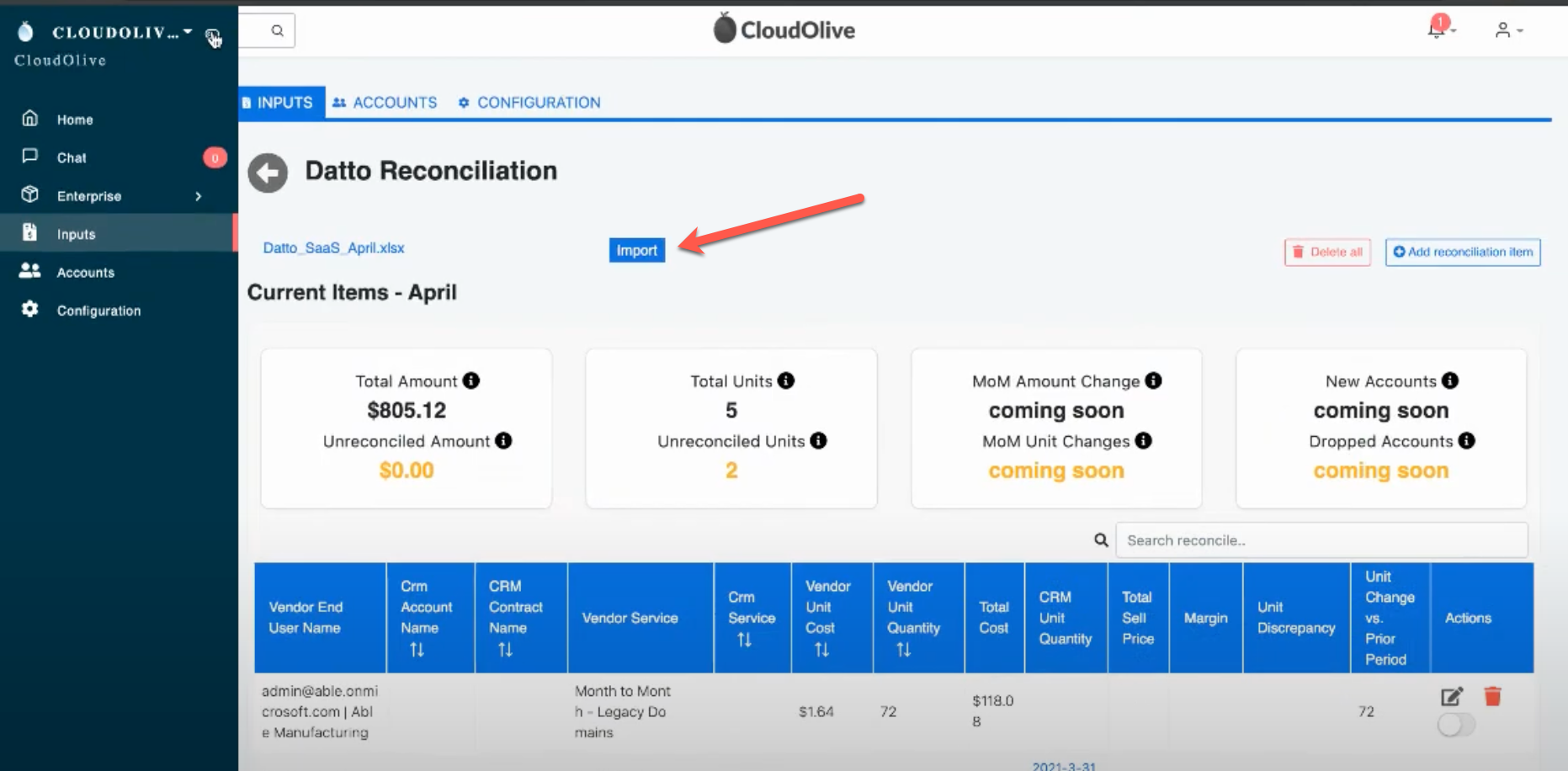The width and height of the screenshot is (1568, 771).
Task: Click the magnifier icon beside Search reconcile
Action: (x=1101, y=540)
